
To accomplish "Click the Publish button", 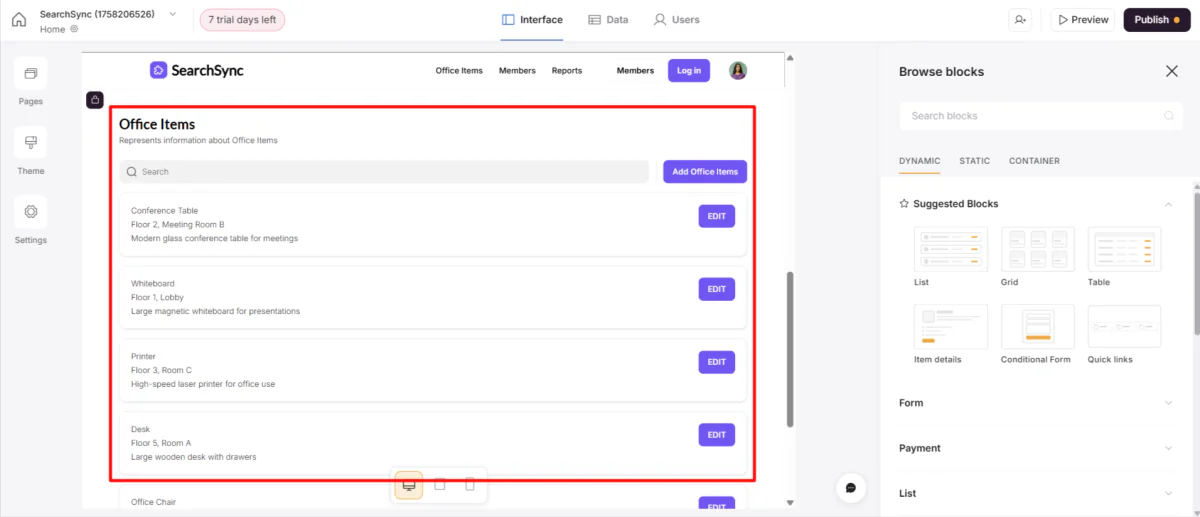I will click(x=1157, y=20).
